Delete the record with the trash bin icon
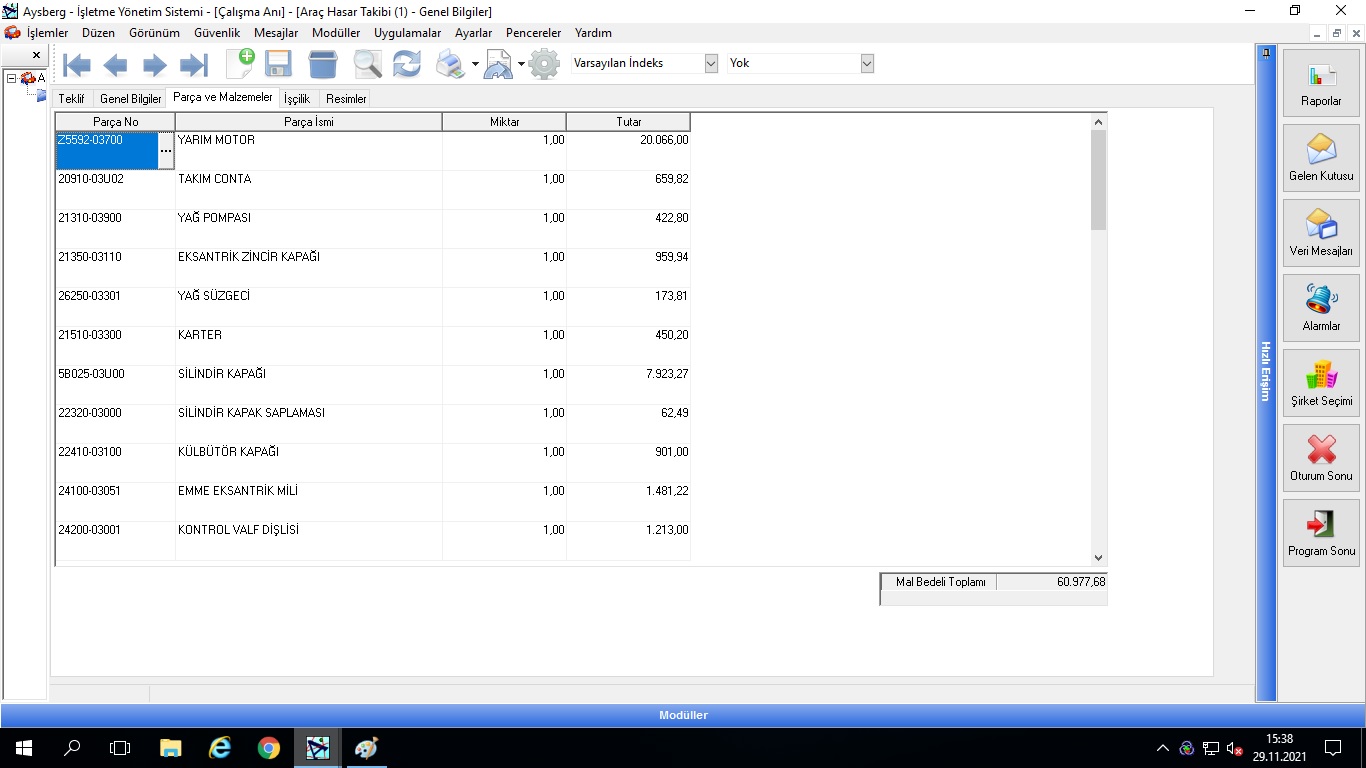1366x768 pixels. coord(323,64)
